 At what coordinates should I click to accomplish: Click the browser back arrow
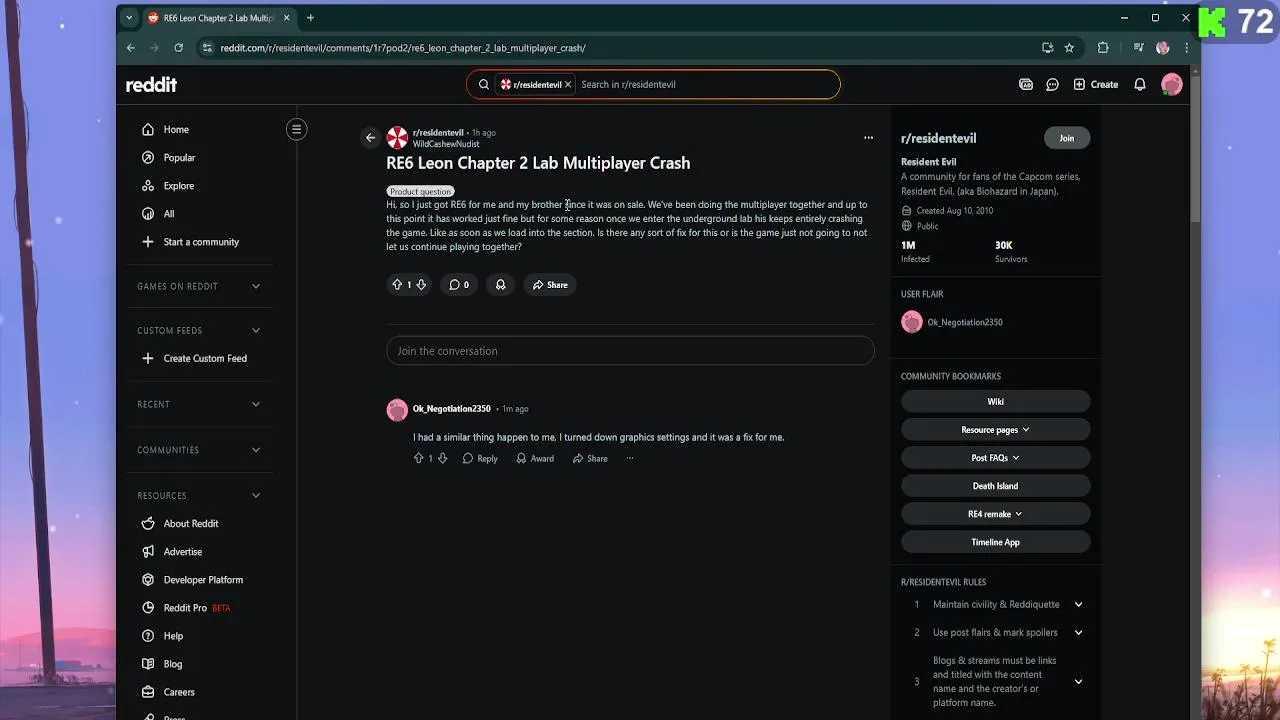(x=131, y=47)
